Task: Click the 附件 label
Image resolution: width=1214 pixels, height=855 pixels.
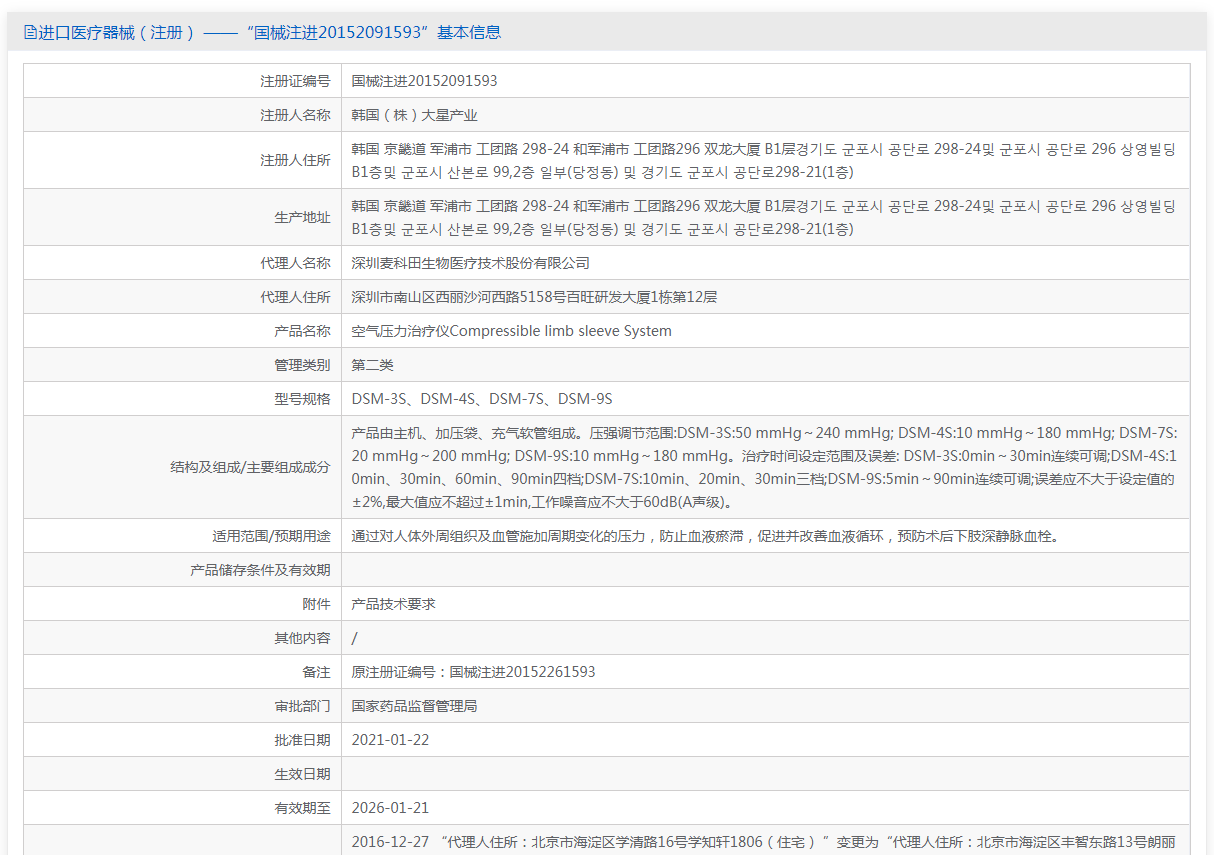Action: (x=316, y=604)
